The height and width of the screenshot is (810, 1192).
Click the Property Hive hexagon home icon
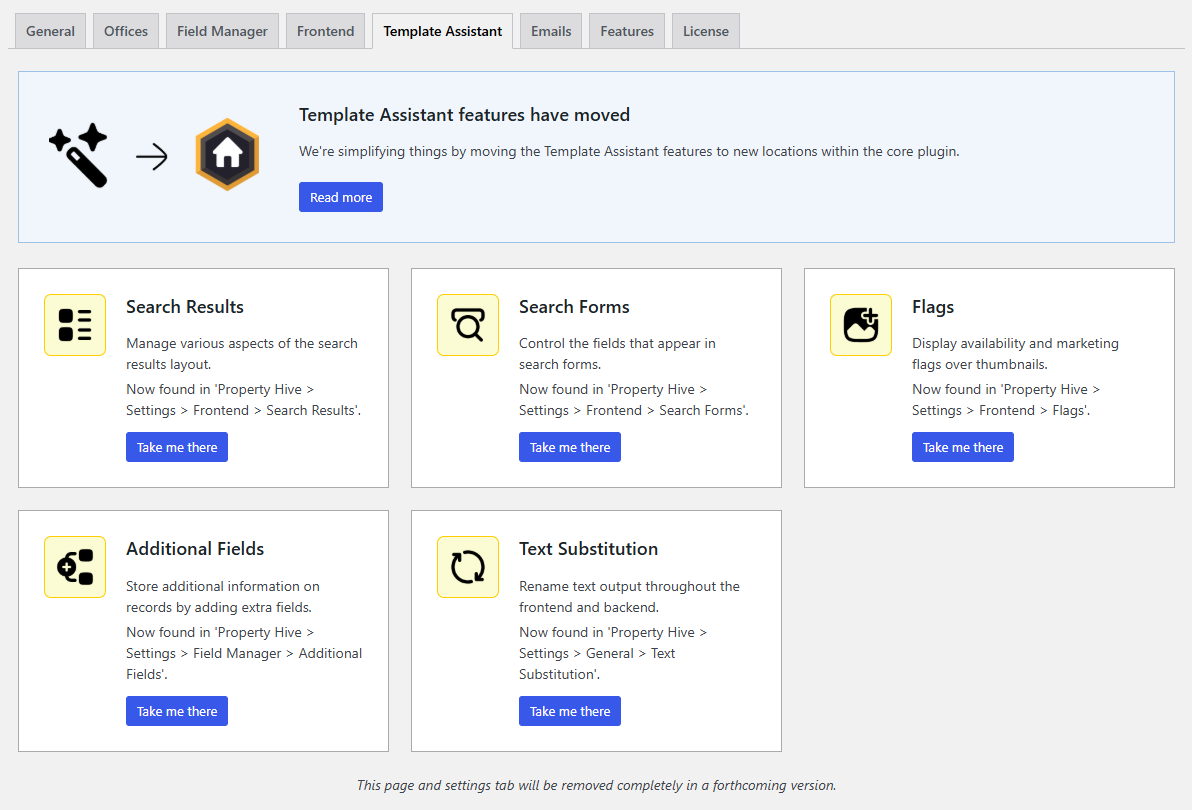pos(227,155)
